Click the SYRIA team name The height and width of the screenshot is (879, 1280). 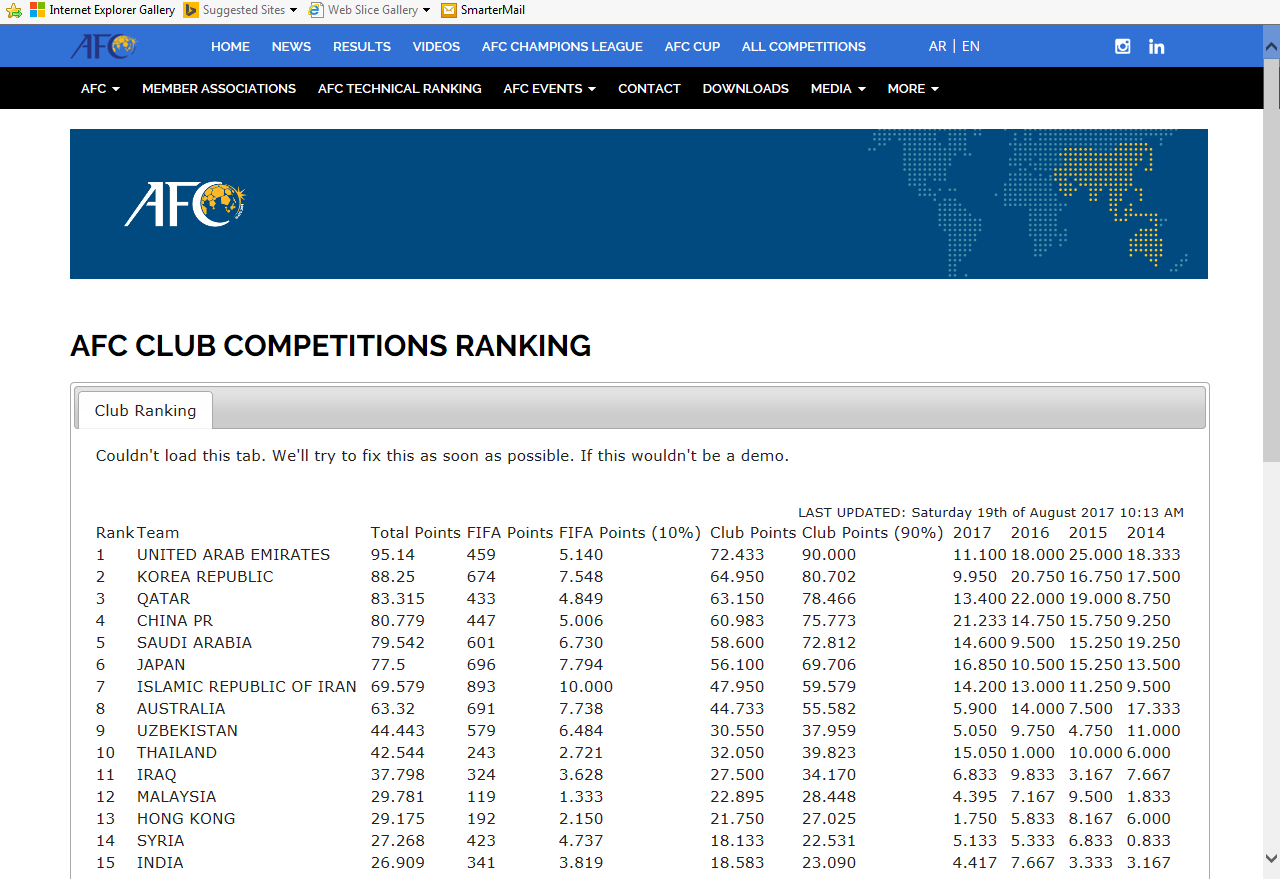(161, 840)
